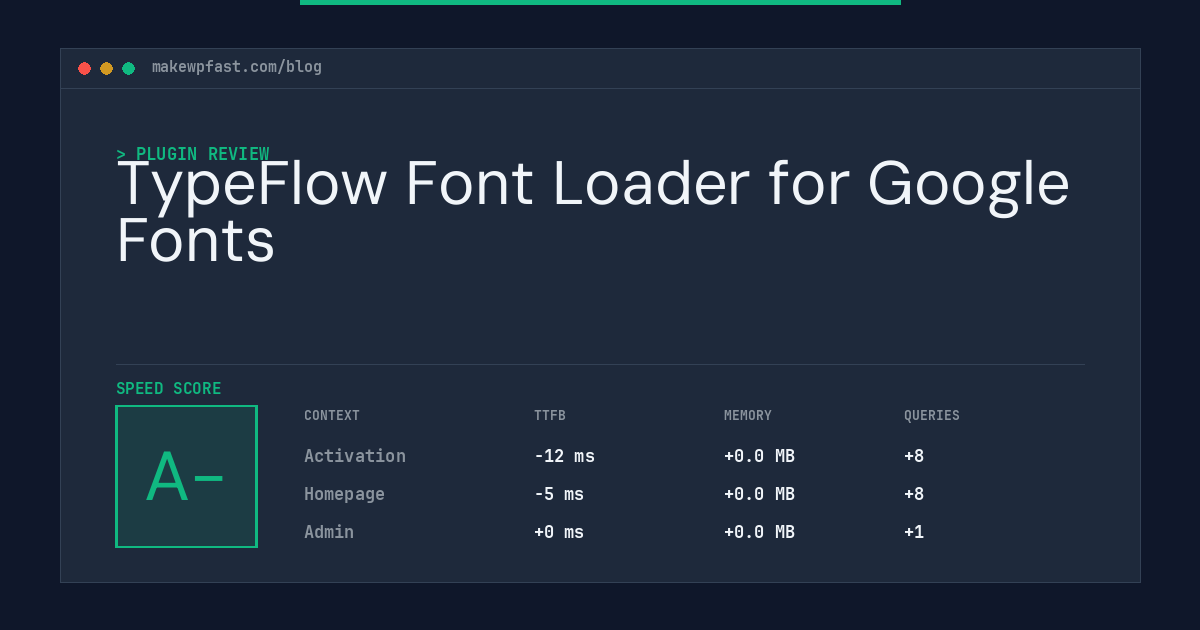Image resolution: width=1200 pixels, height=630 pixels.
Task: Select the Admin row label
Action: pos(329,532)
